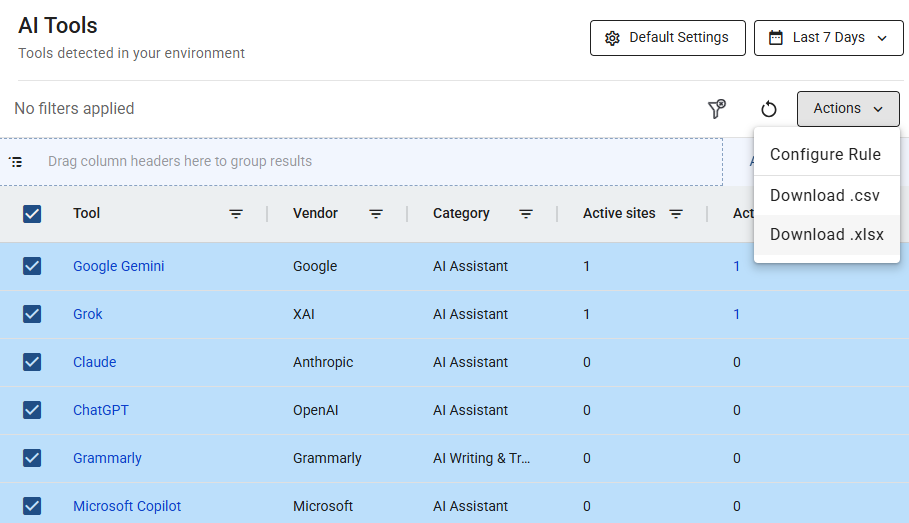
Task: Click the gear icon in Default Settings
Action: [x=612, y=38]
